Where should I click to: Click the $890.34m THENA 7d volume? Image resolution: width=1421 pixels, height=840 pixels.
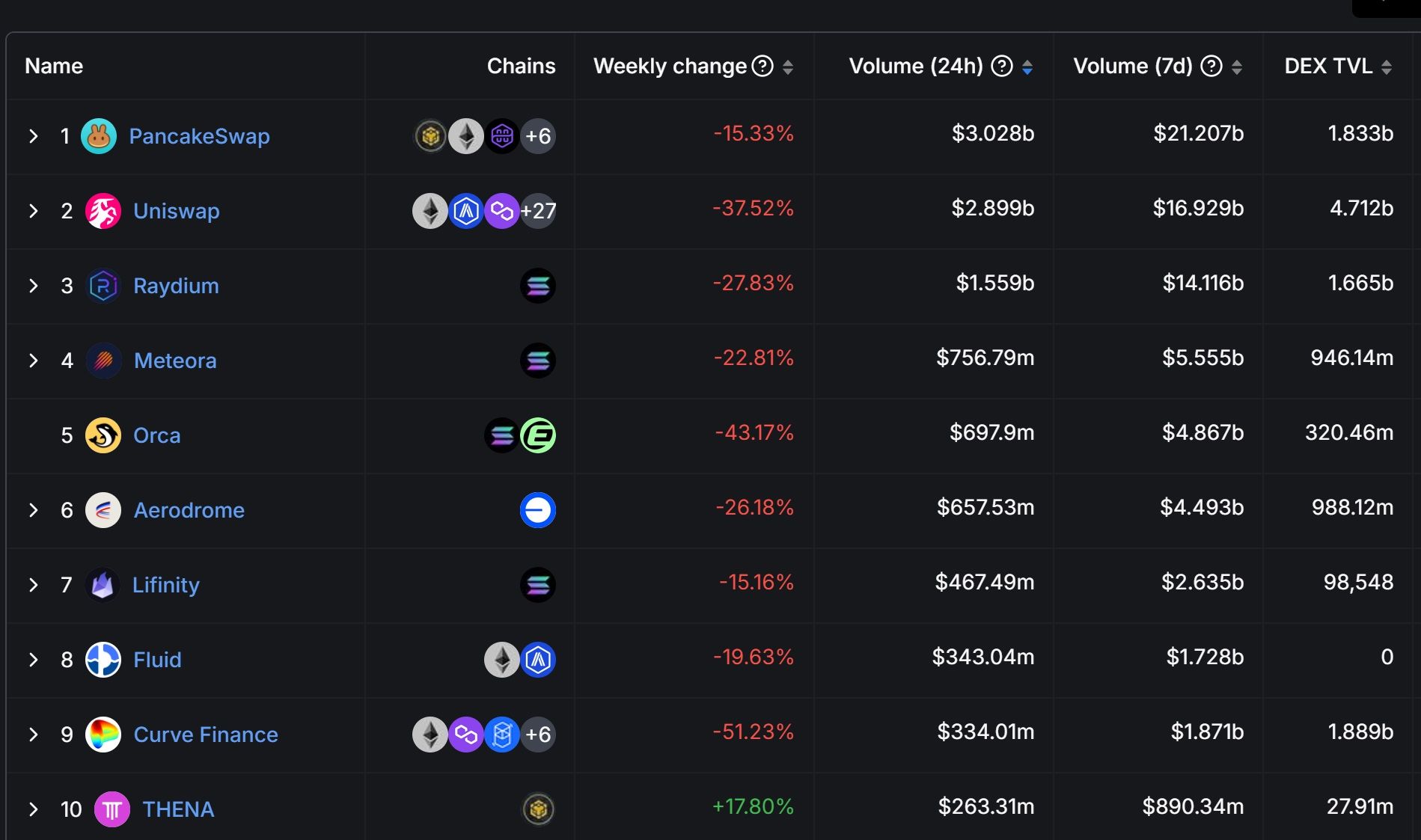pyautogui.click(x=1193, y=806)
